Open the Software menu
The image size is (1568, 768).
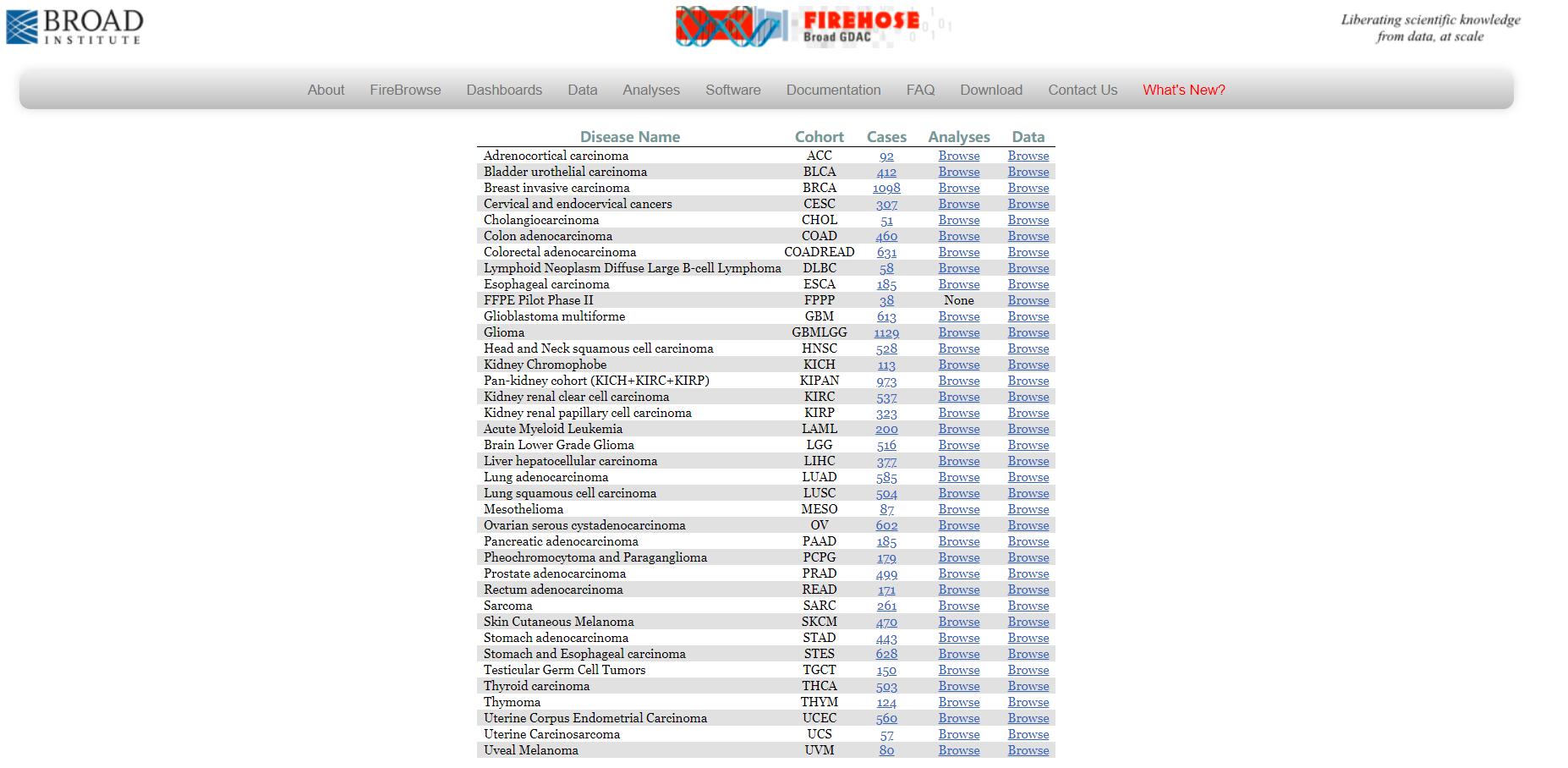pyautogui.click(x=733, y=90)
